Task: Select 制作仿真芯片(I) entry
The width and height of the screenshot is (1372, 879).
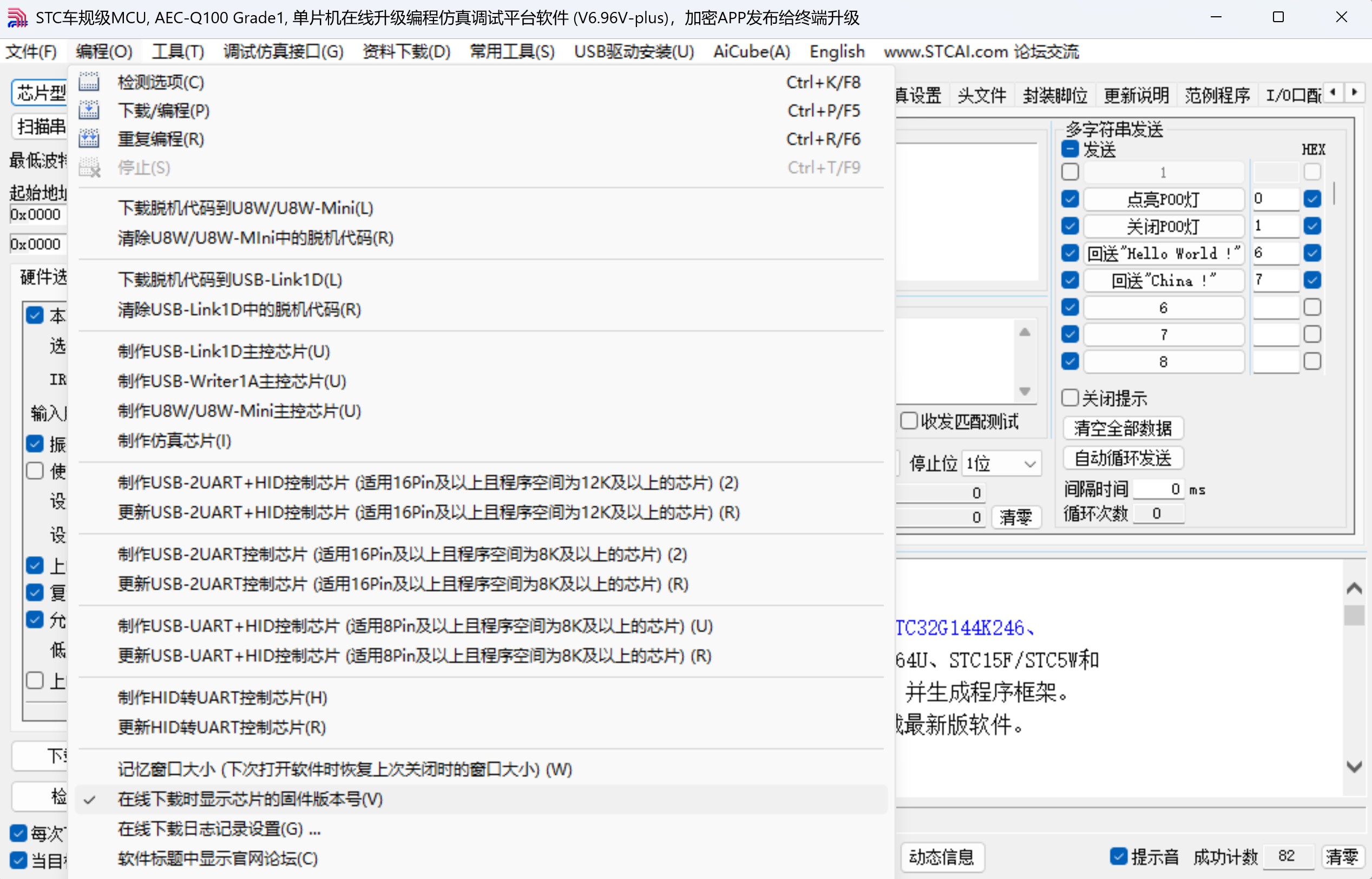Action: coord(481,441)
